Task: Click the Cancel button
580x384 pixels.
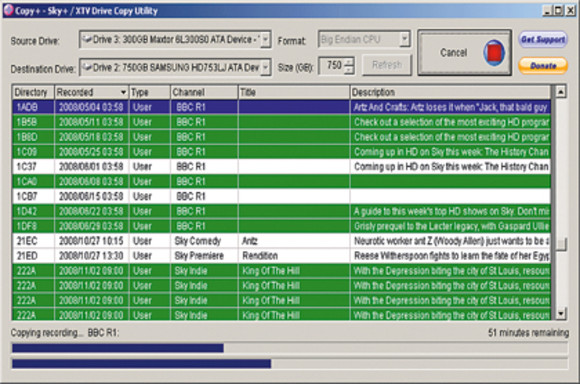Action: (x=465, y=53)
